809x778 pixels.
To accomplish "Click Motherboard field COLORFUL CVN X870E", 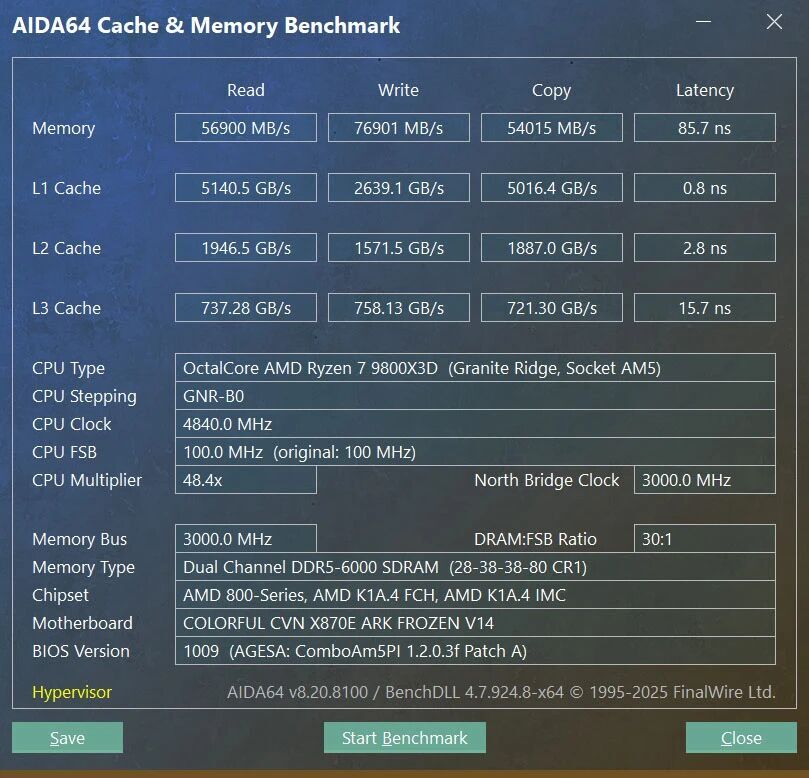I will 475,623.
